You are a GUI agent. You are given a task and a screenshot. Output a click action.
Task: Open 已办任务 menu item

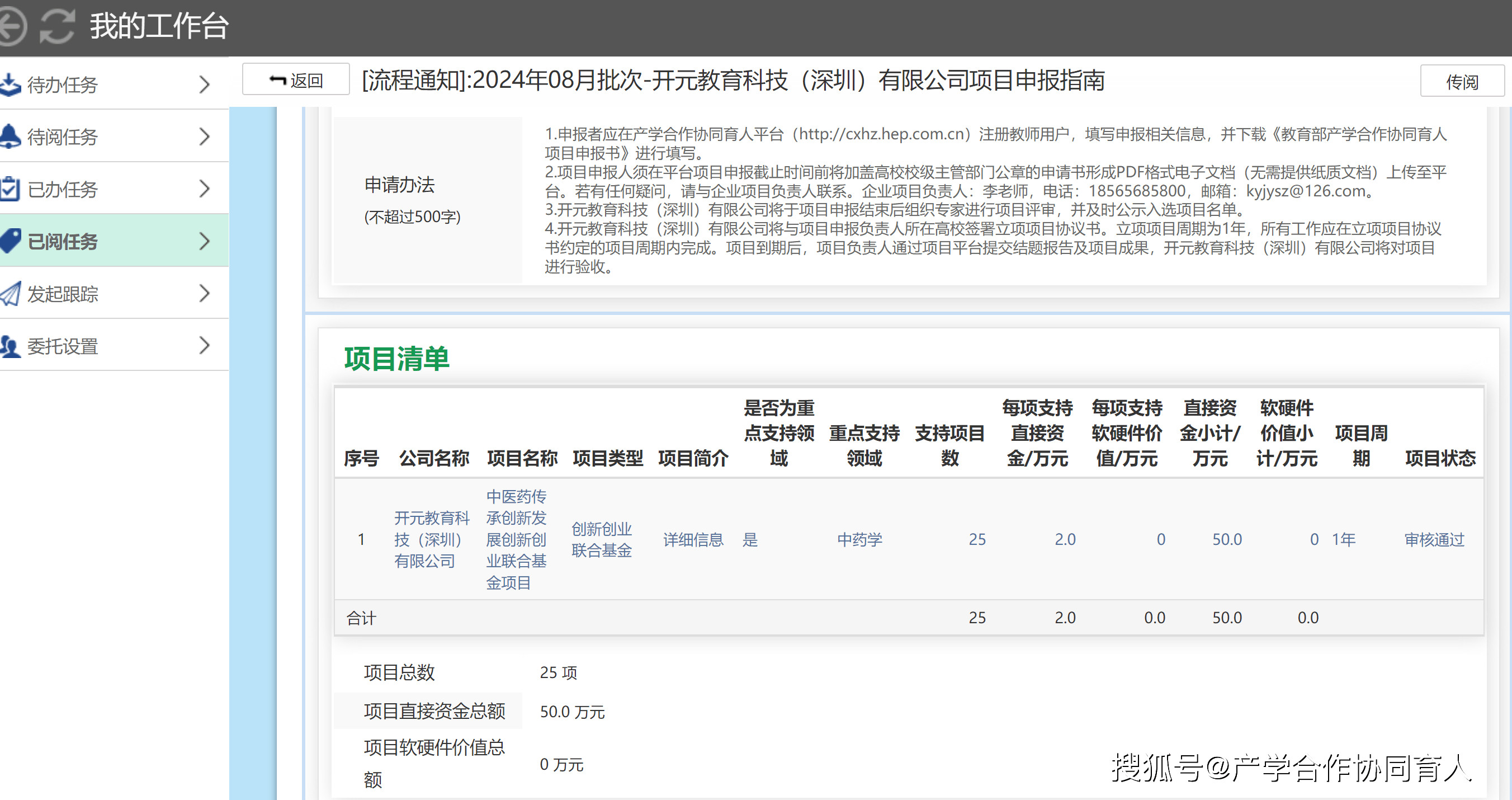click(115, 189)
